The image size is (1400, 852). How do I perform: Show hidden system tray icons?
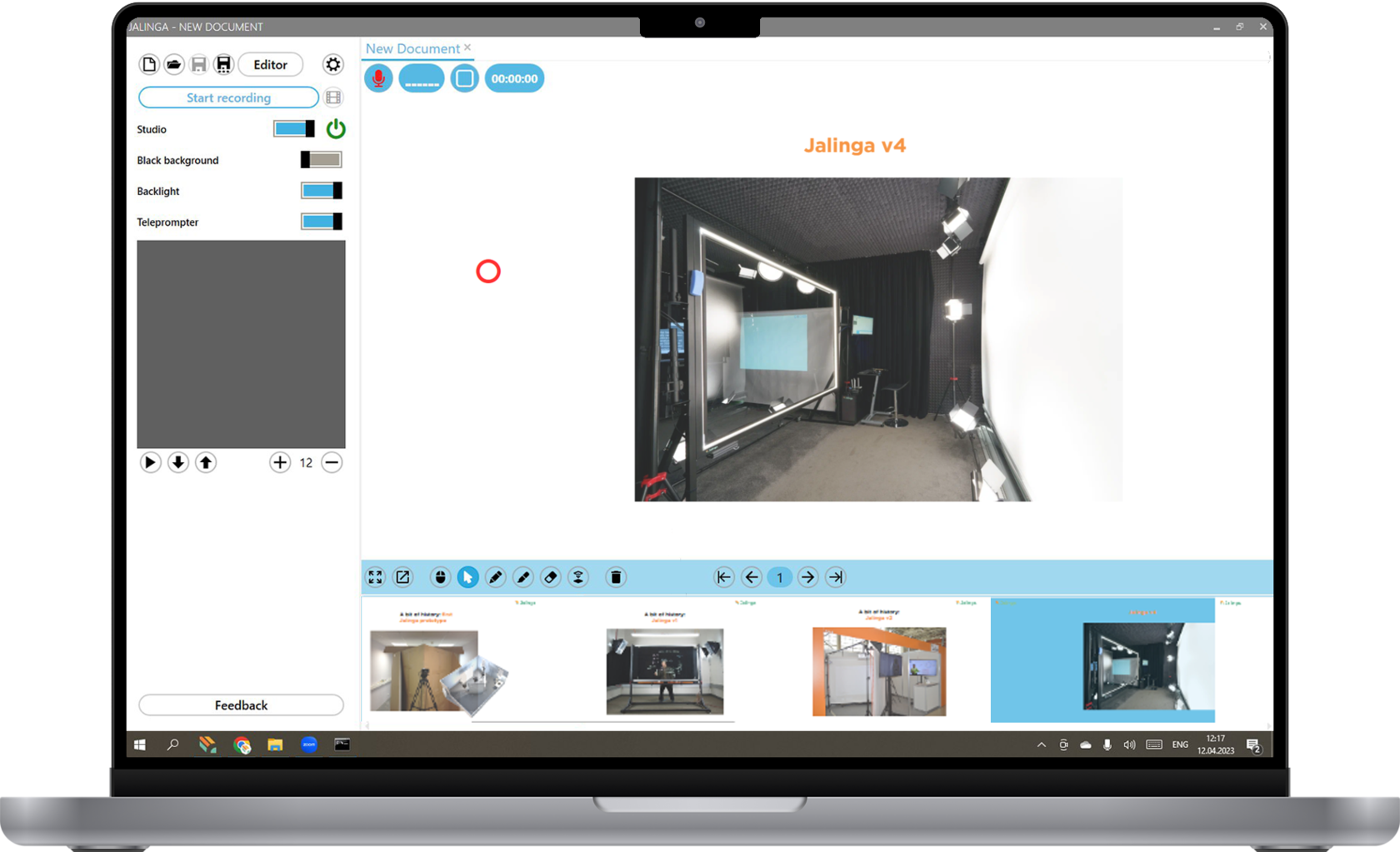(1042, 745)
